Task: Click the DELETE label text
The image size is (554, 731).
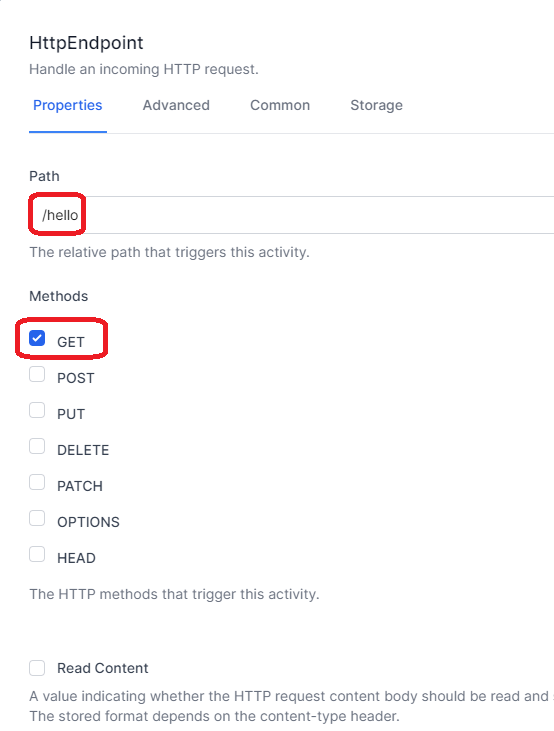Action: [83, 450]
